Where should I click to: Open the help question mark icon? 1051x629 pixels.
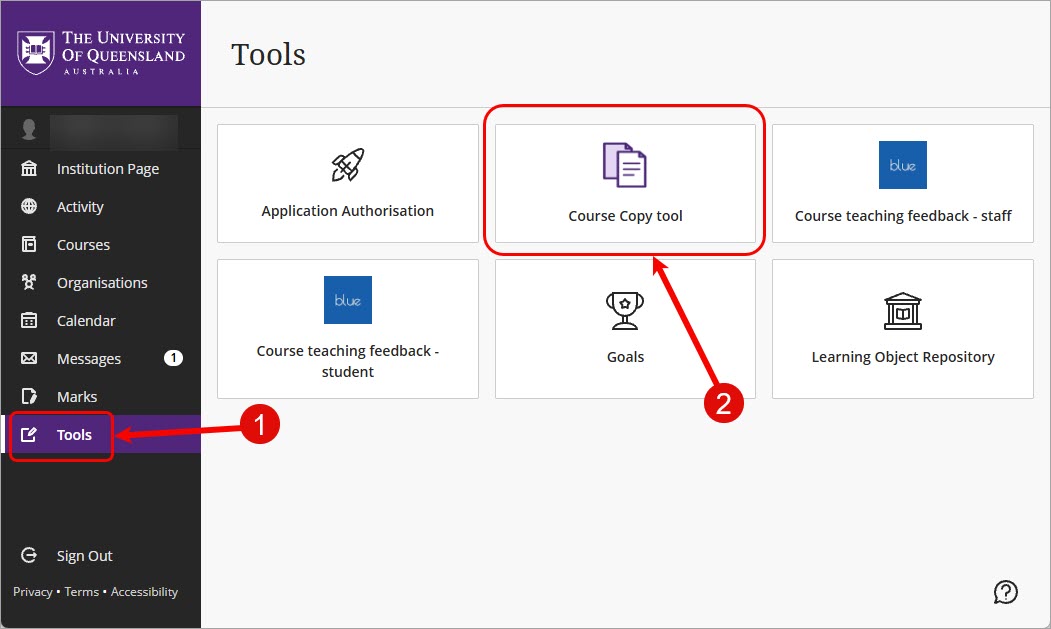1005,592
